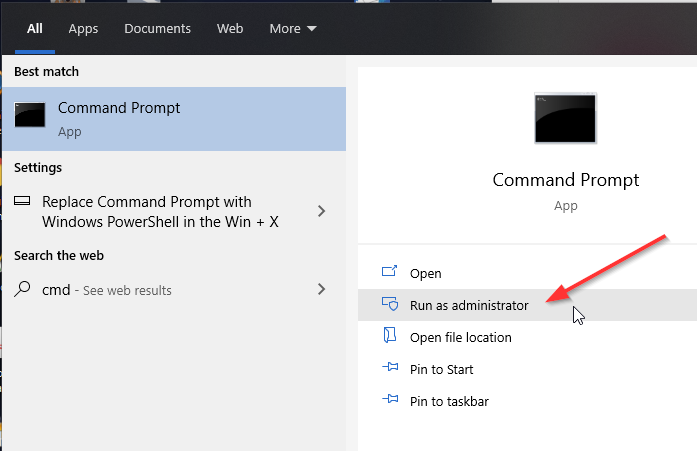Click the keyboard icon beside Replace Command Prompt setting
The image size is (697, 451).
pyautogui.click(x=22, y=201)
